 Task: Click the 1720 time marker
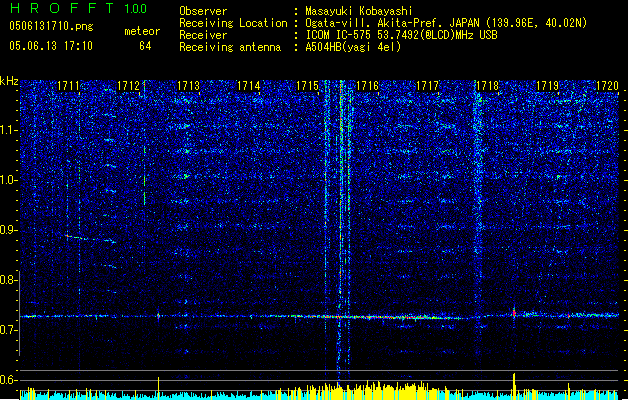(x=607, y=86)
